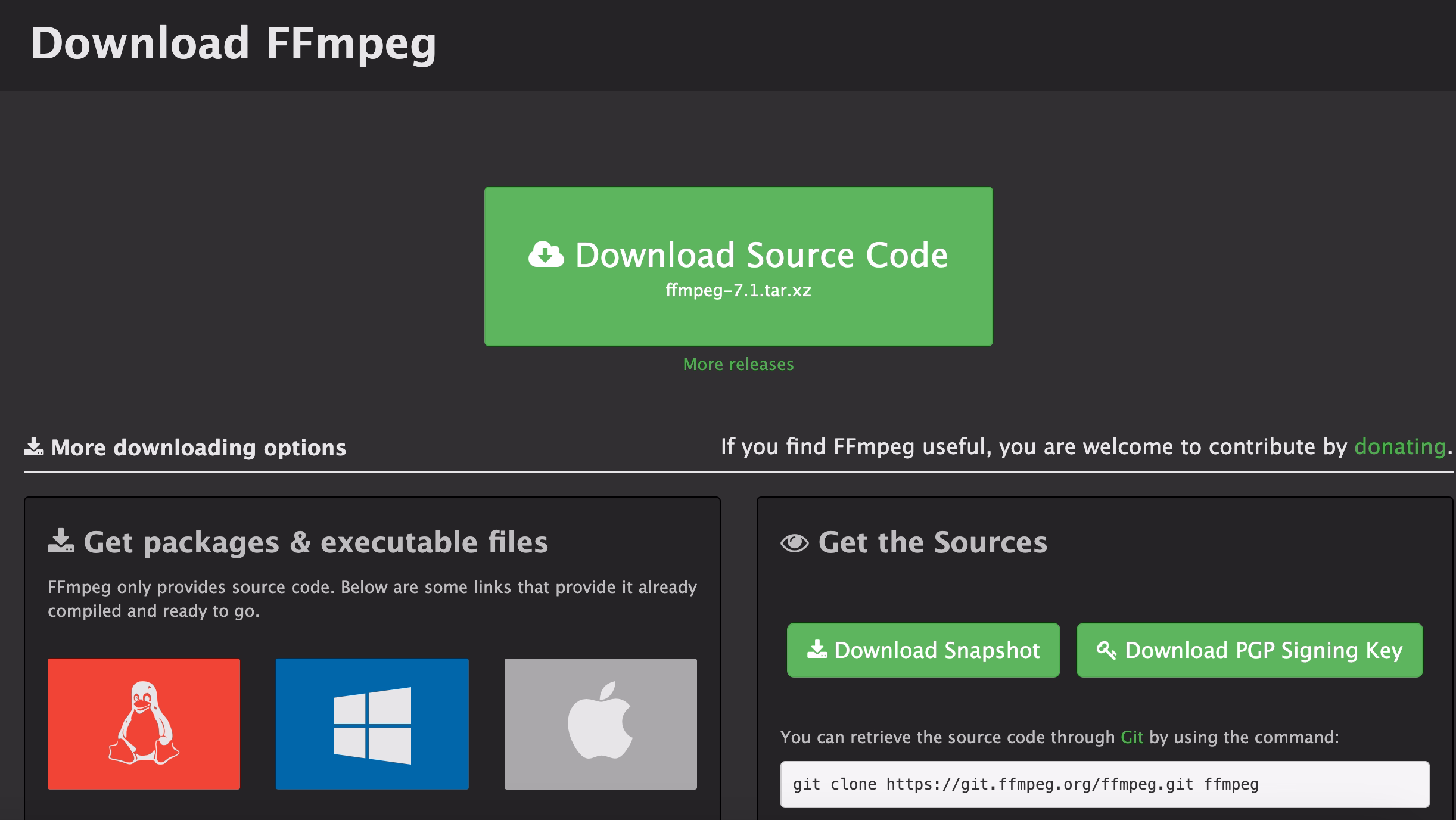Click the Get the Sources heading
Viewport: 1456px width, 820px height.
(932, 542)
